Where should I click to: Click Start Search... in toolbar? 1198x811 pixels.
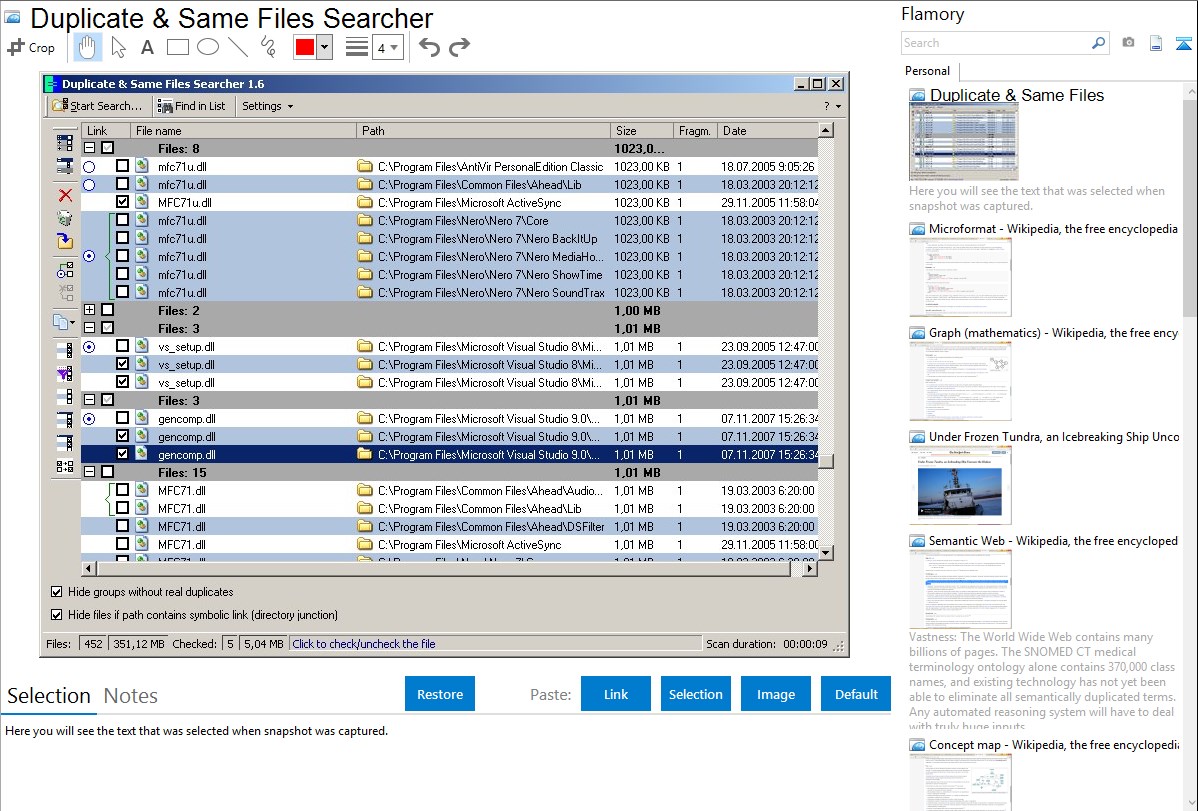click(97, 106)
